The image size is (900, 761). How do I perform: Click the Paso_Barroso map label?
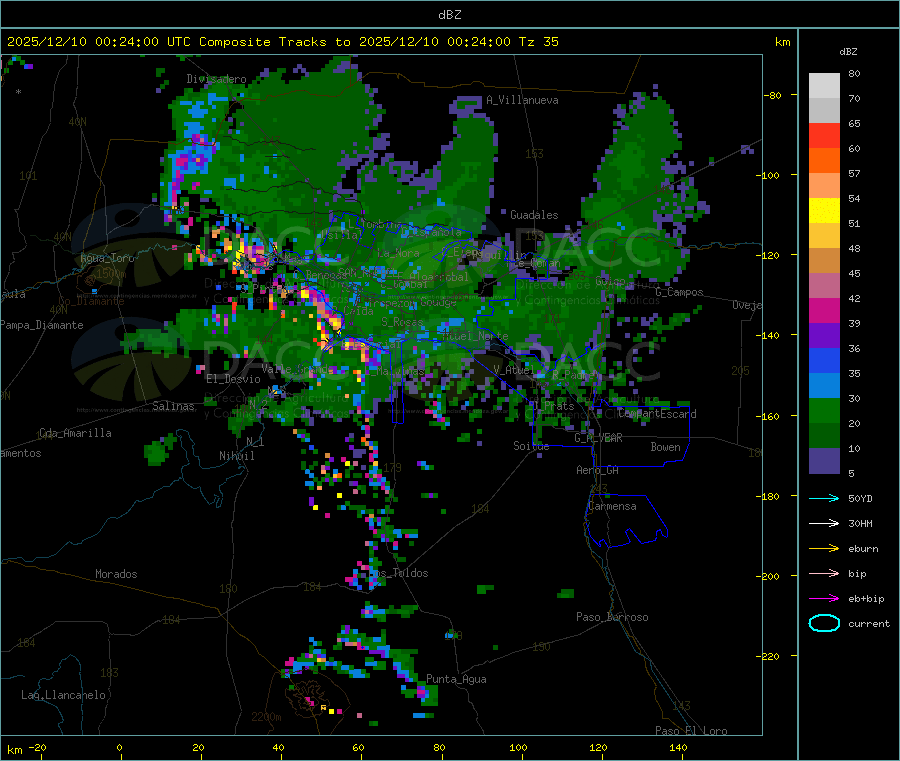612,617
